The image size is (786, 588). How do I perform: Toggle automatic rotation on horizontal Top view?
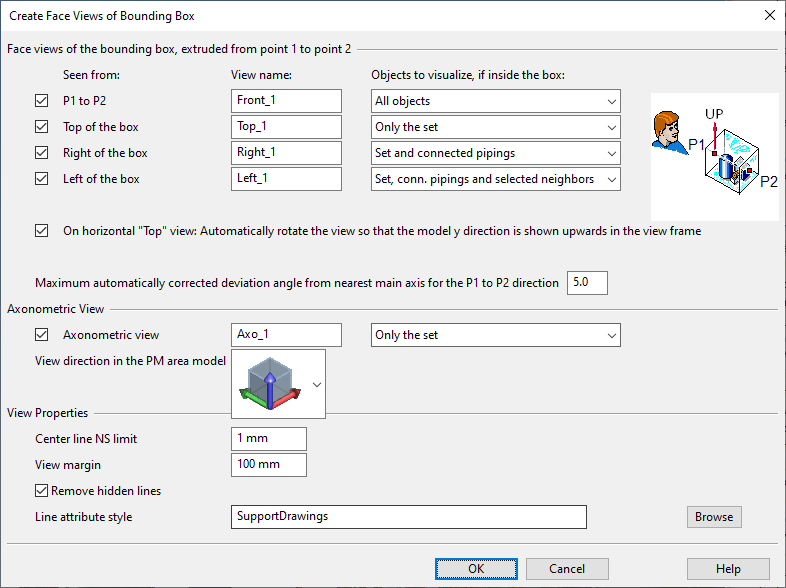coord(41,231)
